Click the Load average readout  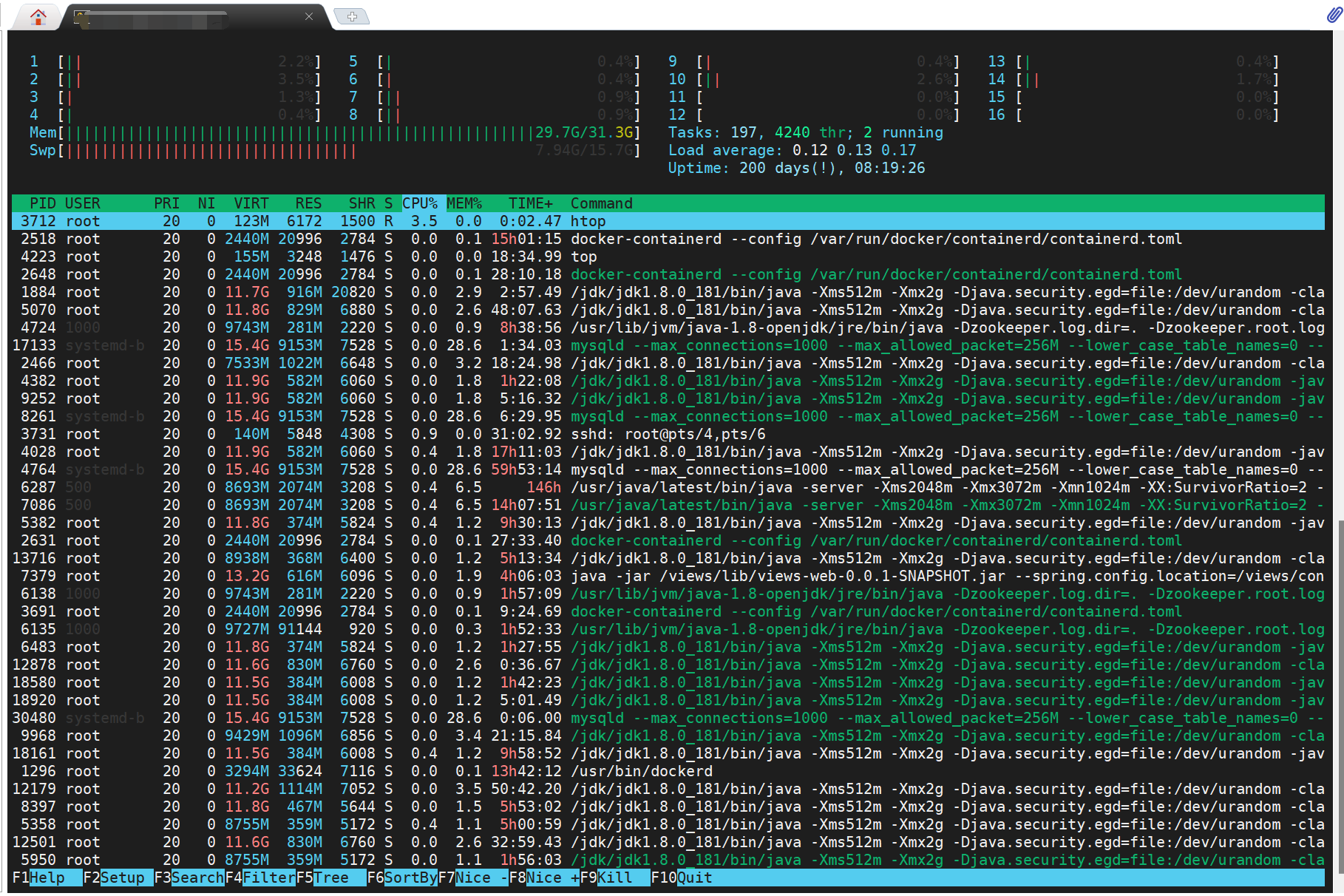coord(792,150)
